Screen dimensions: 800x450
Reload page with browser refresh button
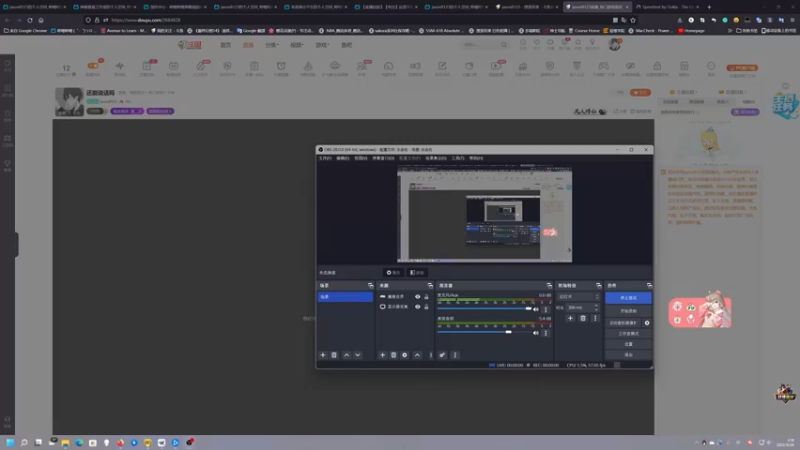coord(30,20)
